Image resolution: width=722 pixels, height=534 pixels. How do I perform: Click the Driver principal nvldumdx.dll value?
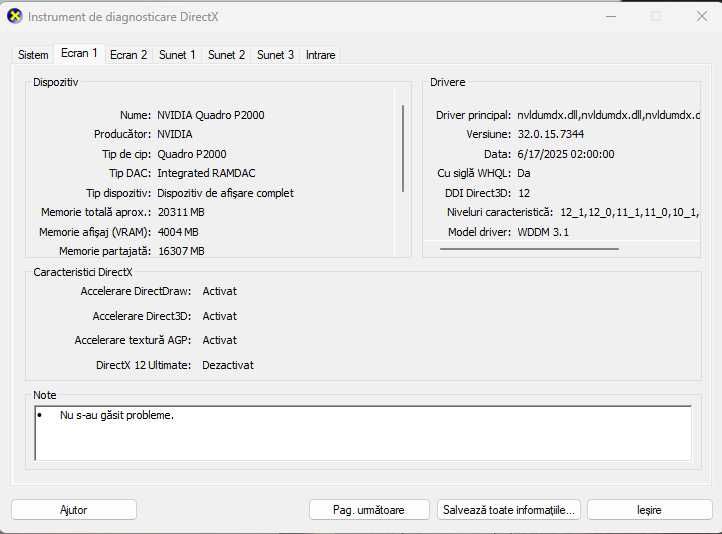pos(608,115)
